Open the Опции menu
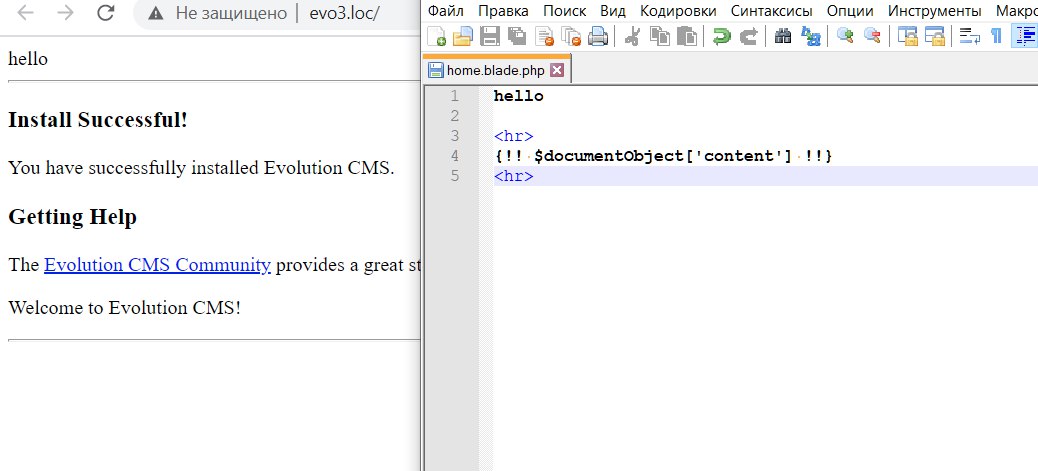 pos(850,11)
